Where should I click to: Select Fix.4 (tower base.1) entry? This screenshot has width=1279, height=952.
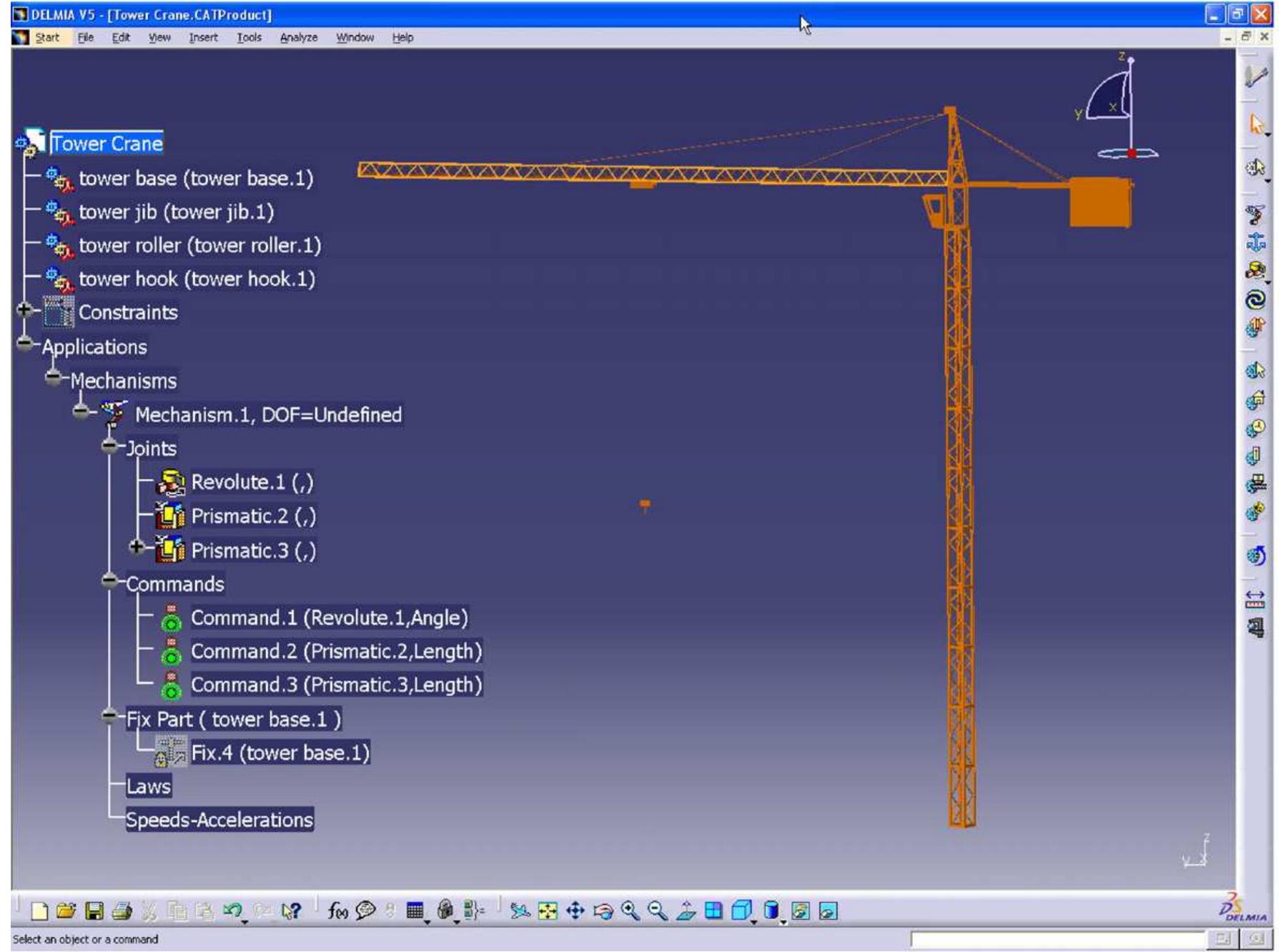pos(280,753)
